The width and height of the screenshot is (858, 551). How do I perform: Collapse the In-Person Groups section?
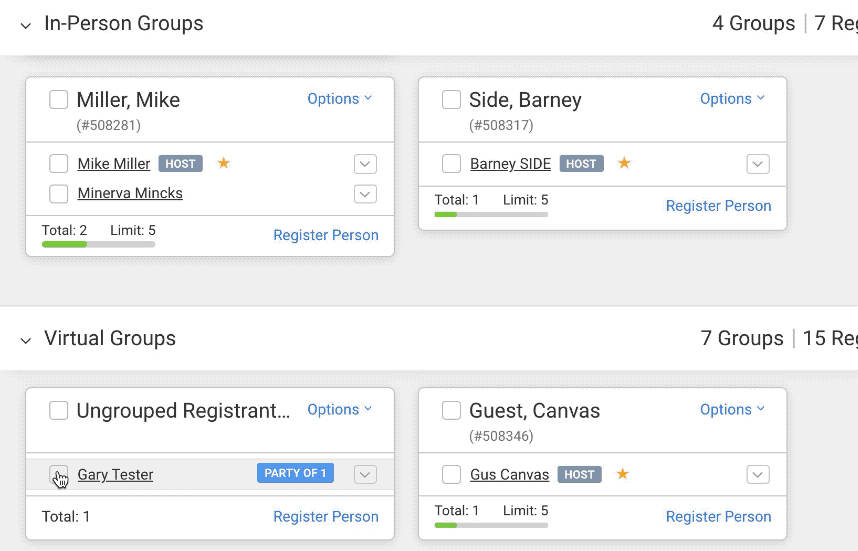26,25
